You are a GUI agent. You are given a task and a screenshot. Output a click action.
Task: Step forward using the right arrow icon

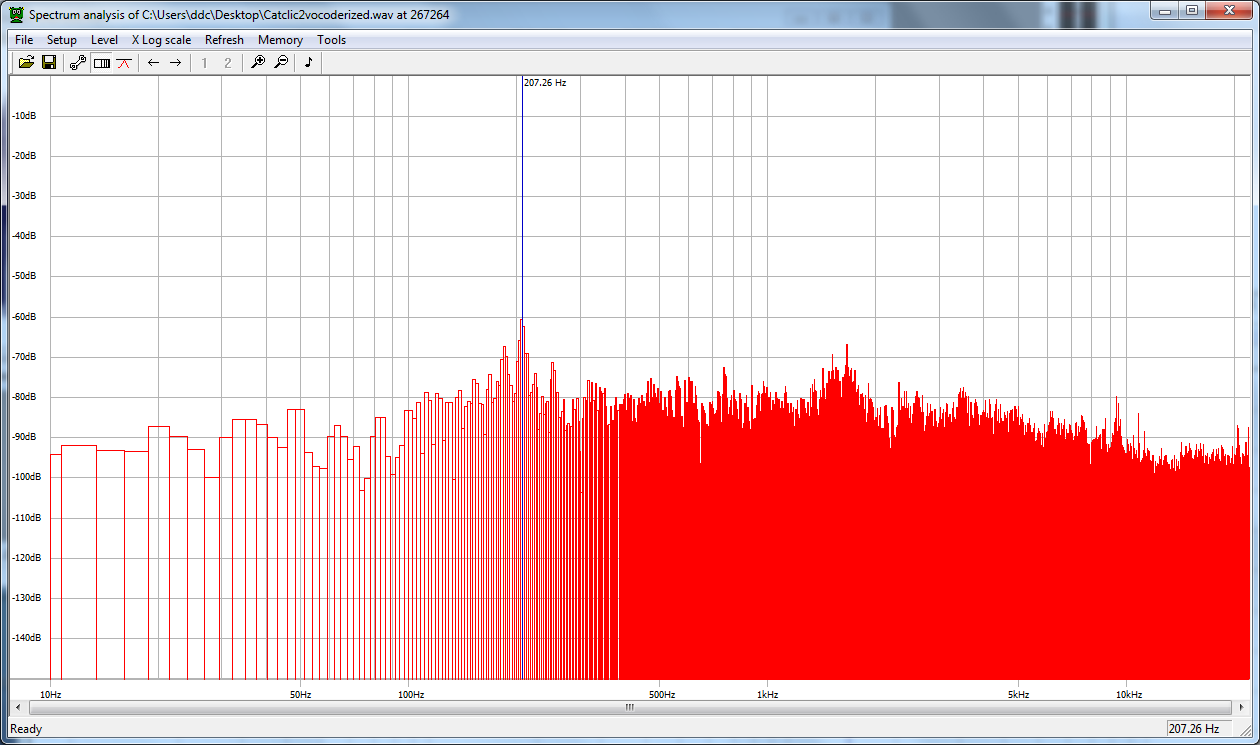coord(176,62)
